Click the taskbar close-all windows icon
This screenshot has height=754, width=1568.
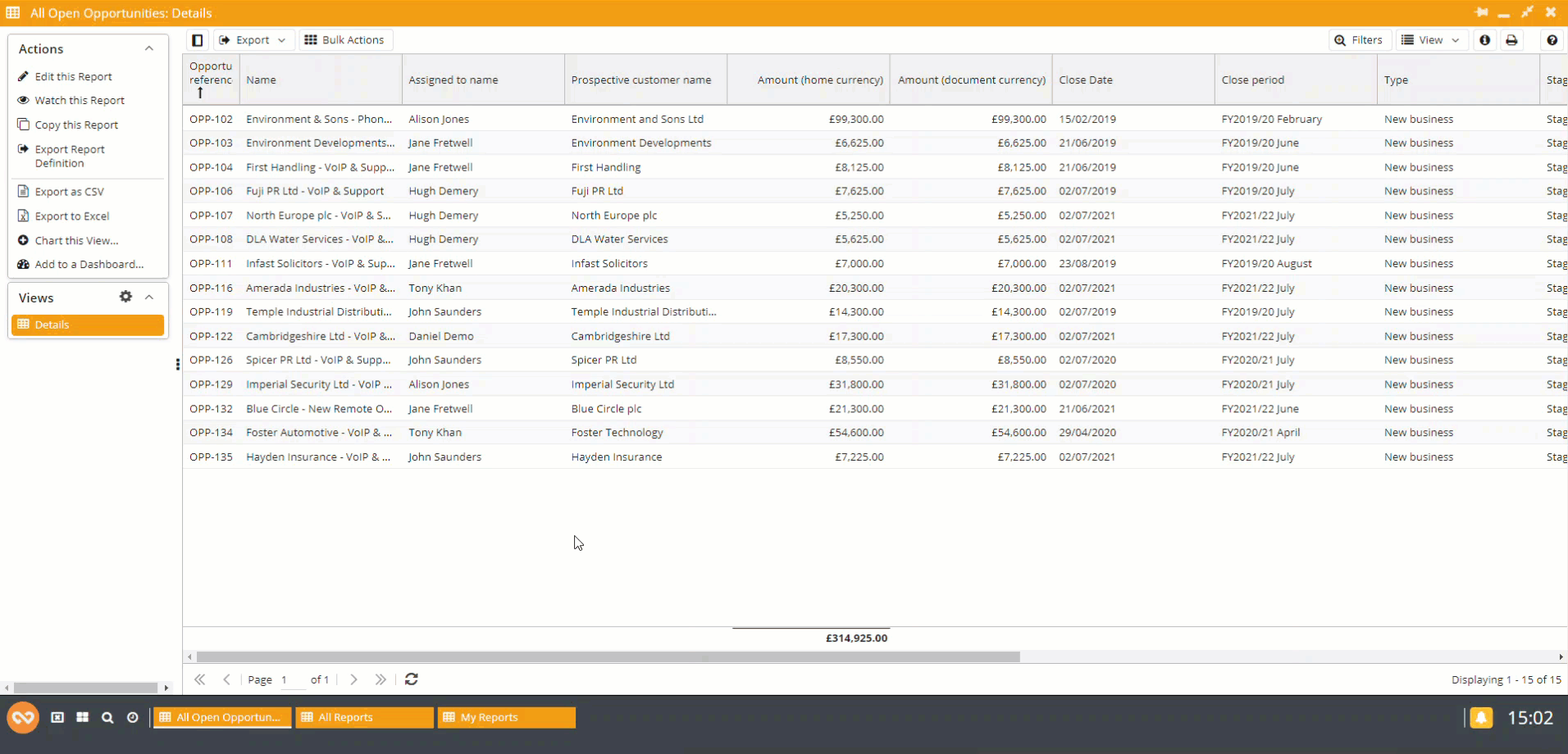pos(57,717)
